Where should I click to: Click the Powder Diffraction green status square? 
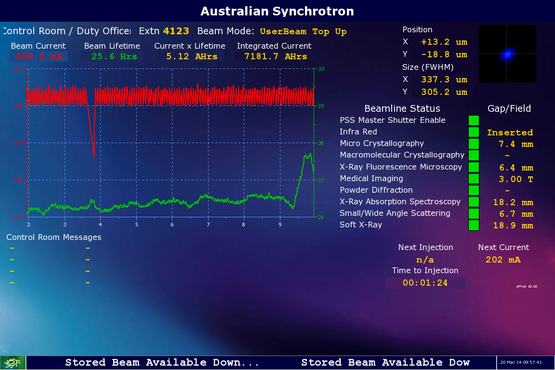click(474, 190)
